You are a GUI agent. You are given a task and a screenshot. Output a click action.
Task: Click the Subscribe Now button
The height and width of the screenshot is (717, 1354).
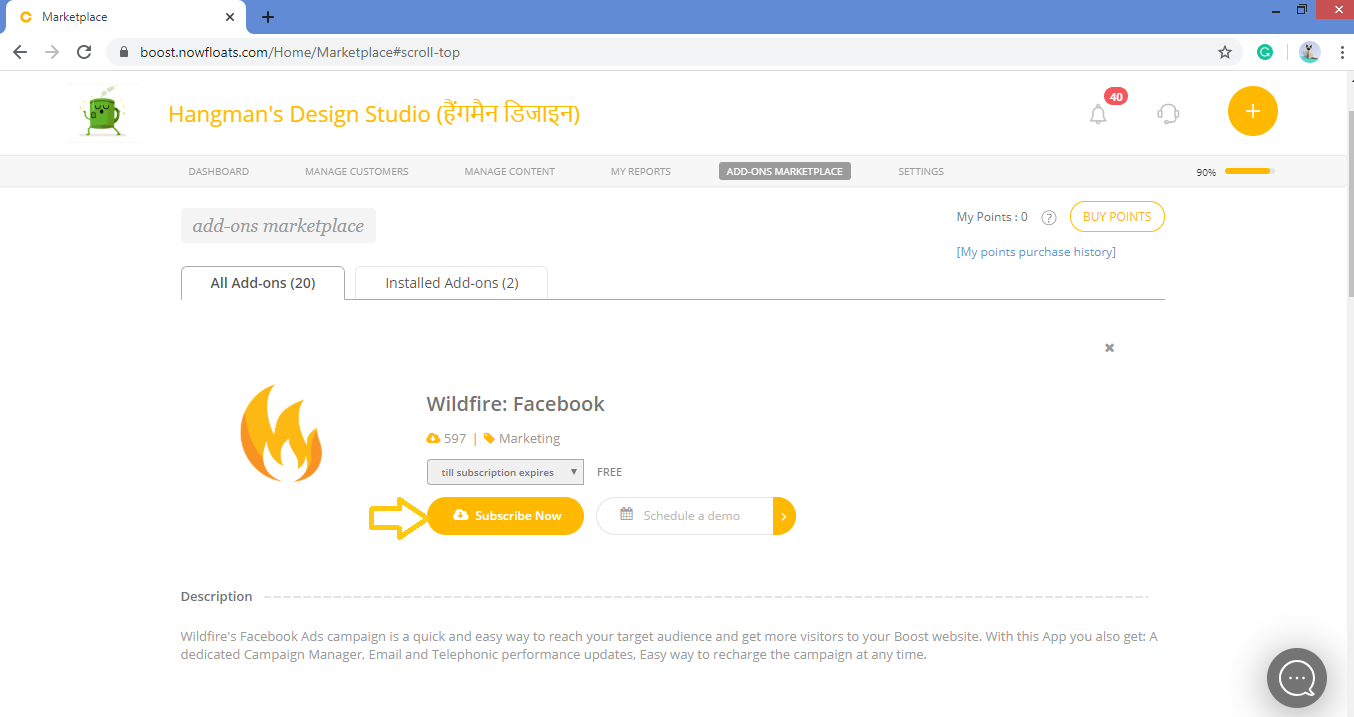[506, 516]
